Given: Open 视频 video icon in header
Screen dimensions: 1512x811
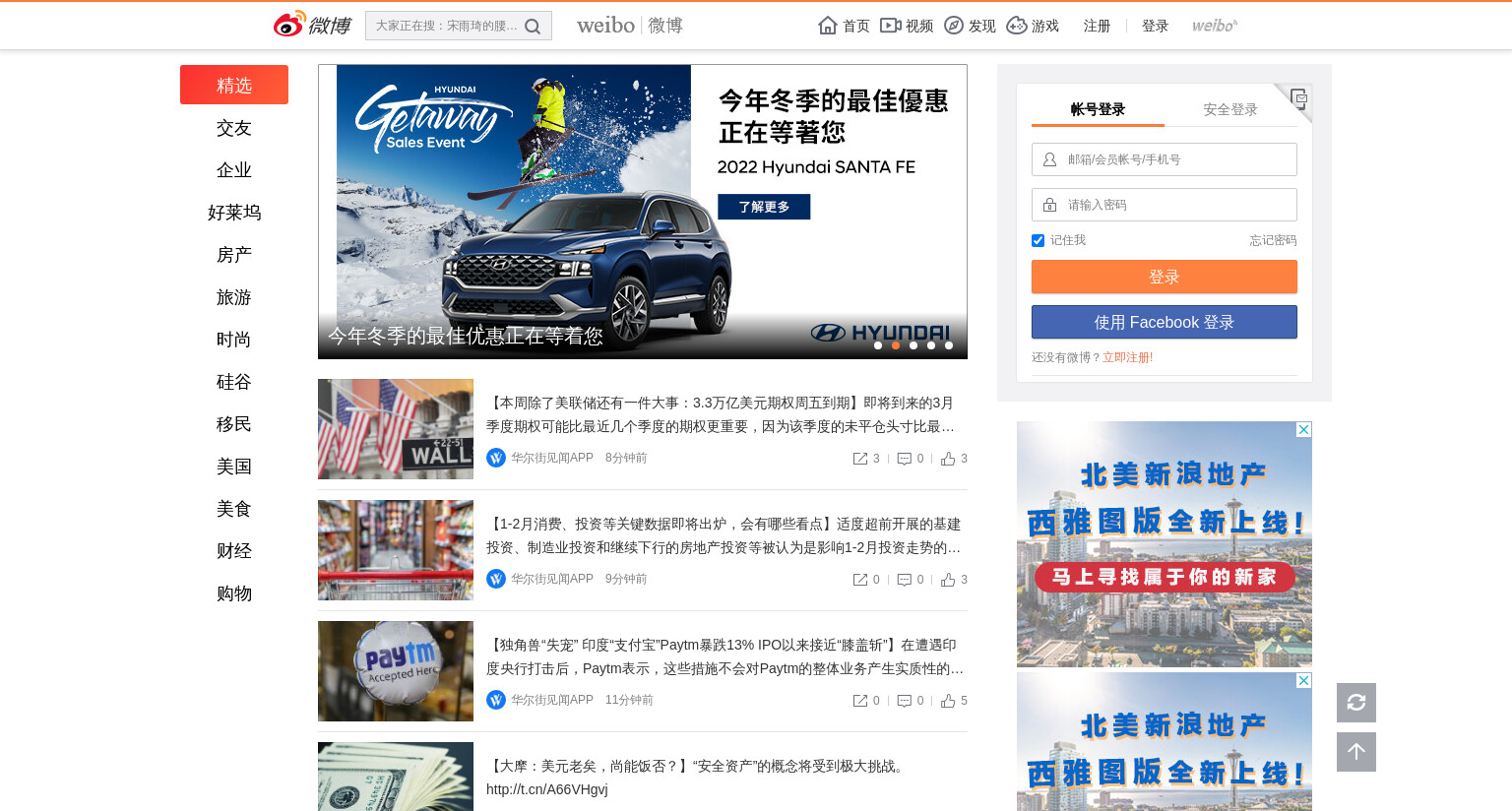Looking at the screenshot, I should click(x=890, y=26).
